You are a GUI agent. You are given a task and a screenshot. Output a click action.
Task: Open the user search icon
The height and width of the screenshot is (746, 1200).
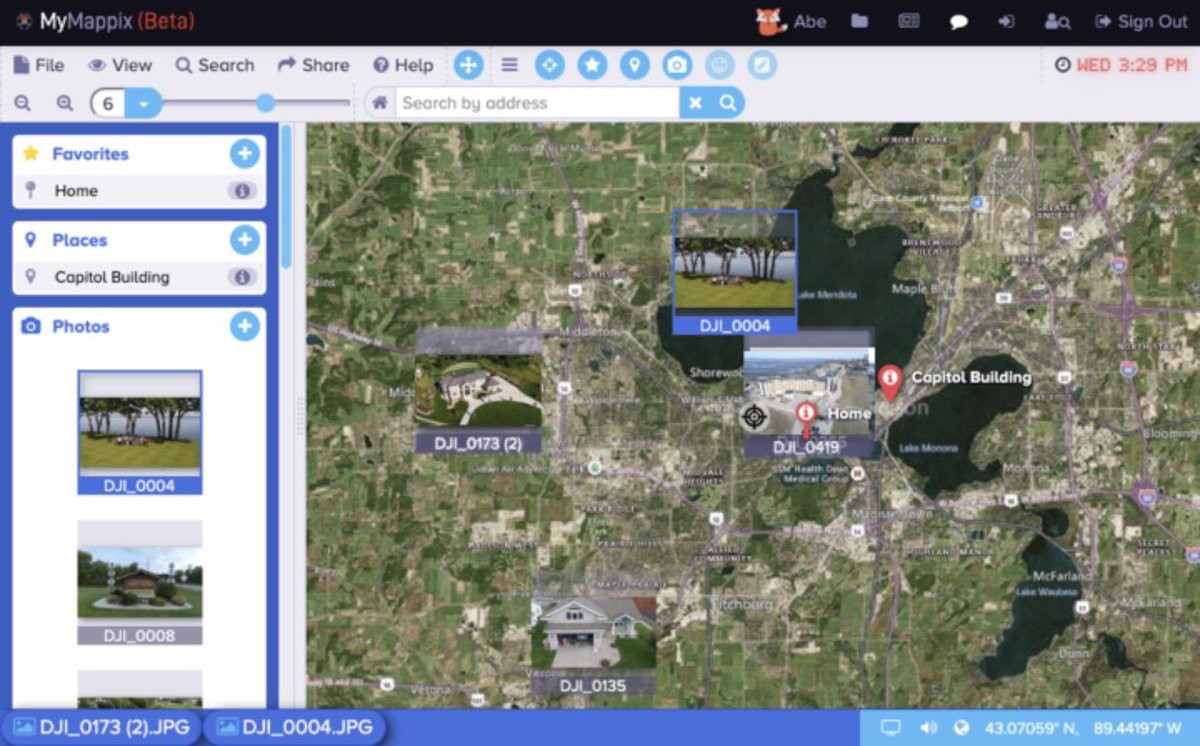[x=1057, y=21]
